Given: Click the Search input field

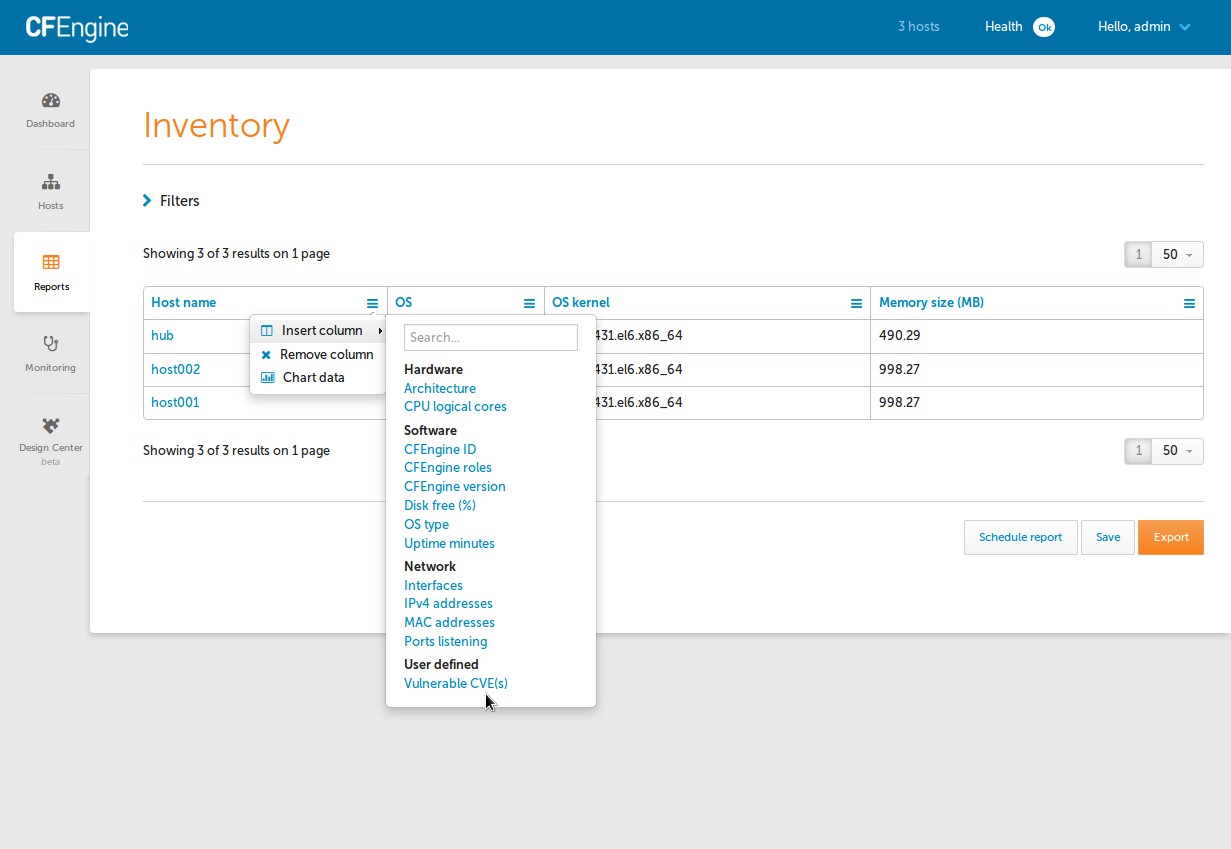Looking at the screenshot, I should 490,337.
